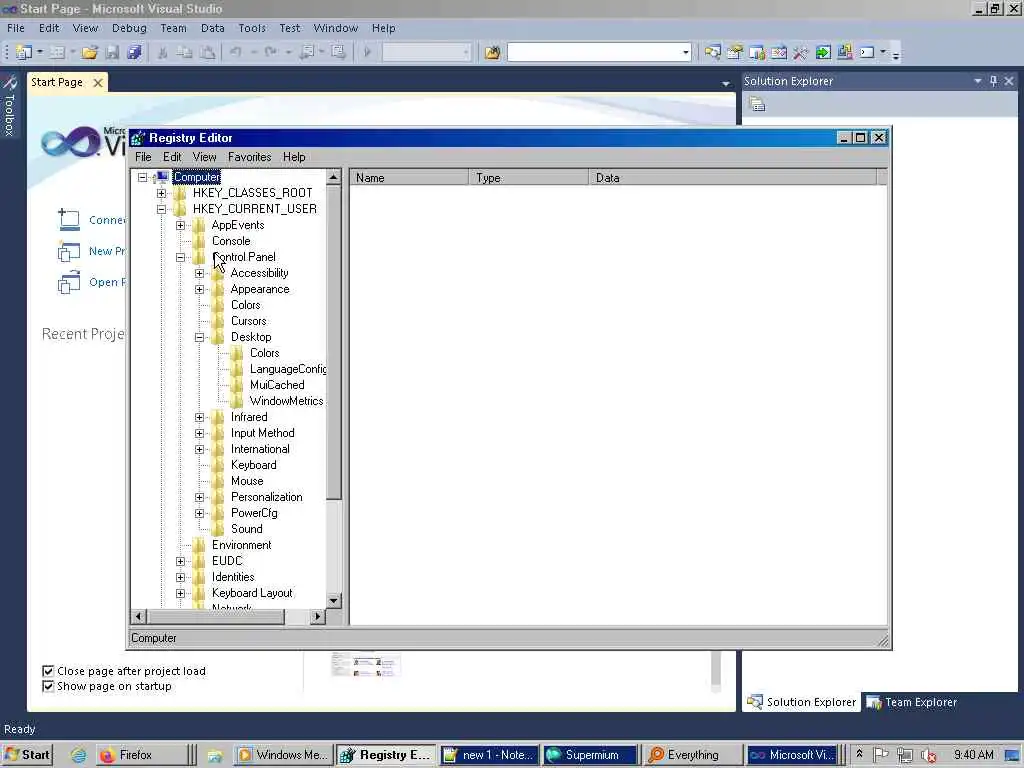Switch to new 1 - Notepad taskbar button
The height and width of the screenshot is (768, 1024).
coord(488,755)
